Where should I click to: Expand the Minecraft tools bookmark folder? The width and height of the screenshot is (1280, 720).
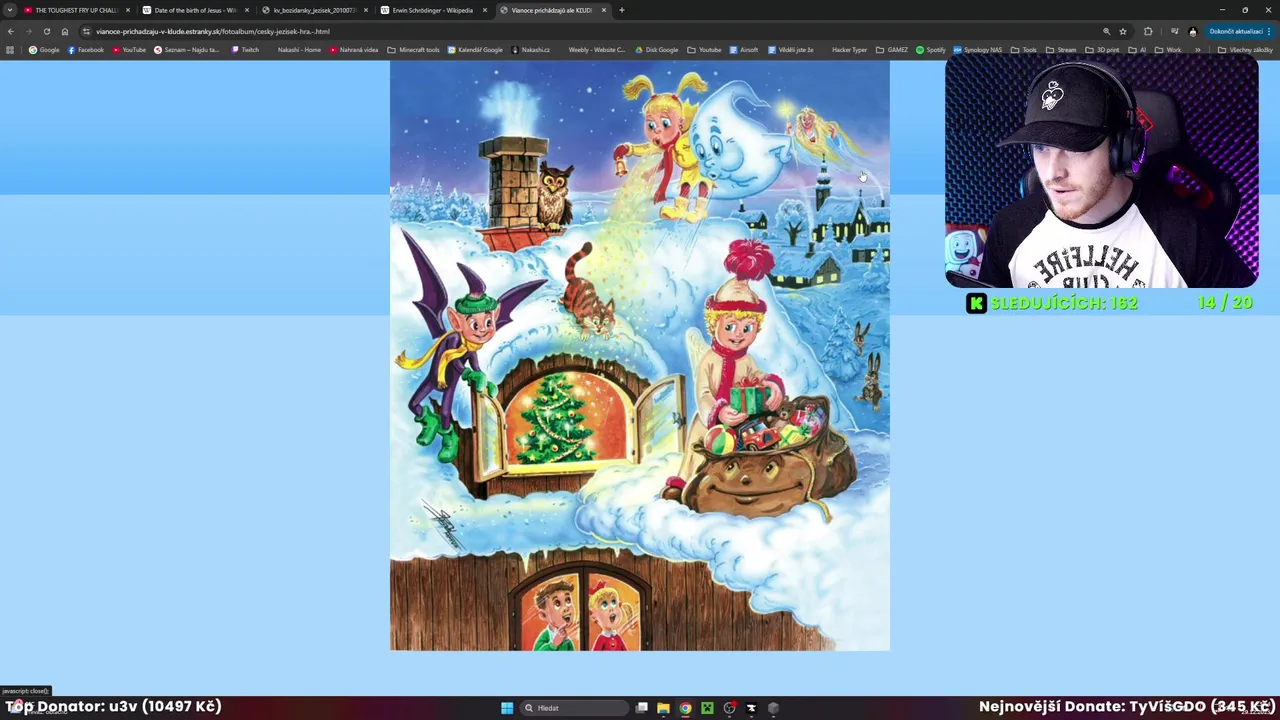413,50
